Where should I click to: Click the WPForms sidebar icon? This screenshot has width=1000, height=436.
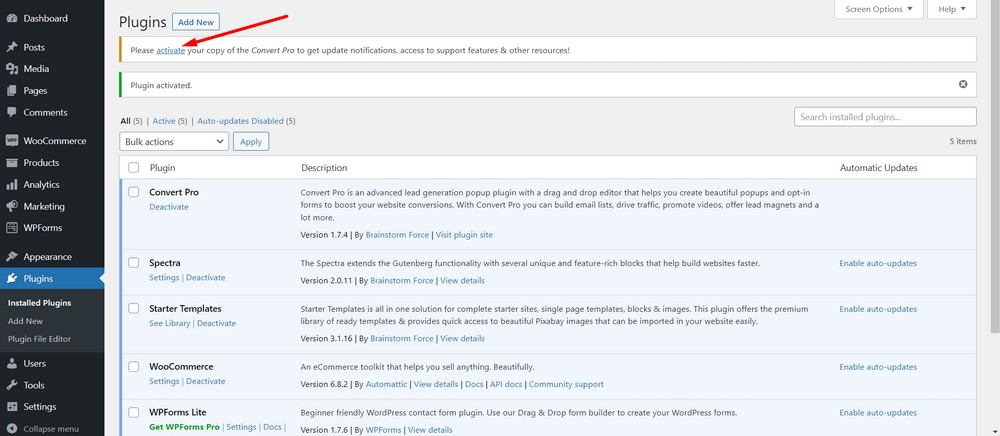point(11,228)
